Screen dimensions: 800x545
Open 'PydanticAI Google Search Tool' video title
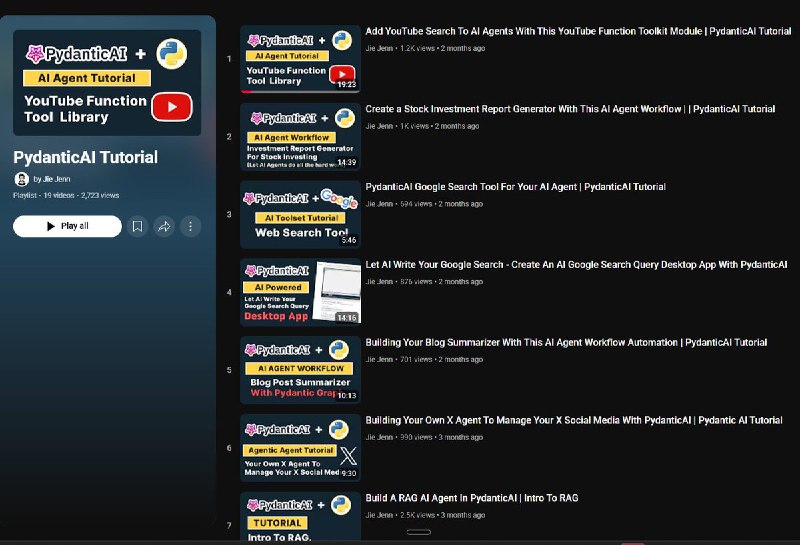pos(515,187)
